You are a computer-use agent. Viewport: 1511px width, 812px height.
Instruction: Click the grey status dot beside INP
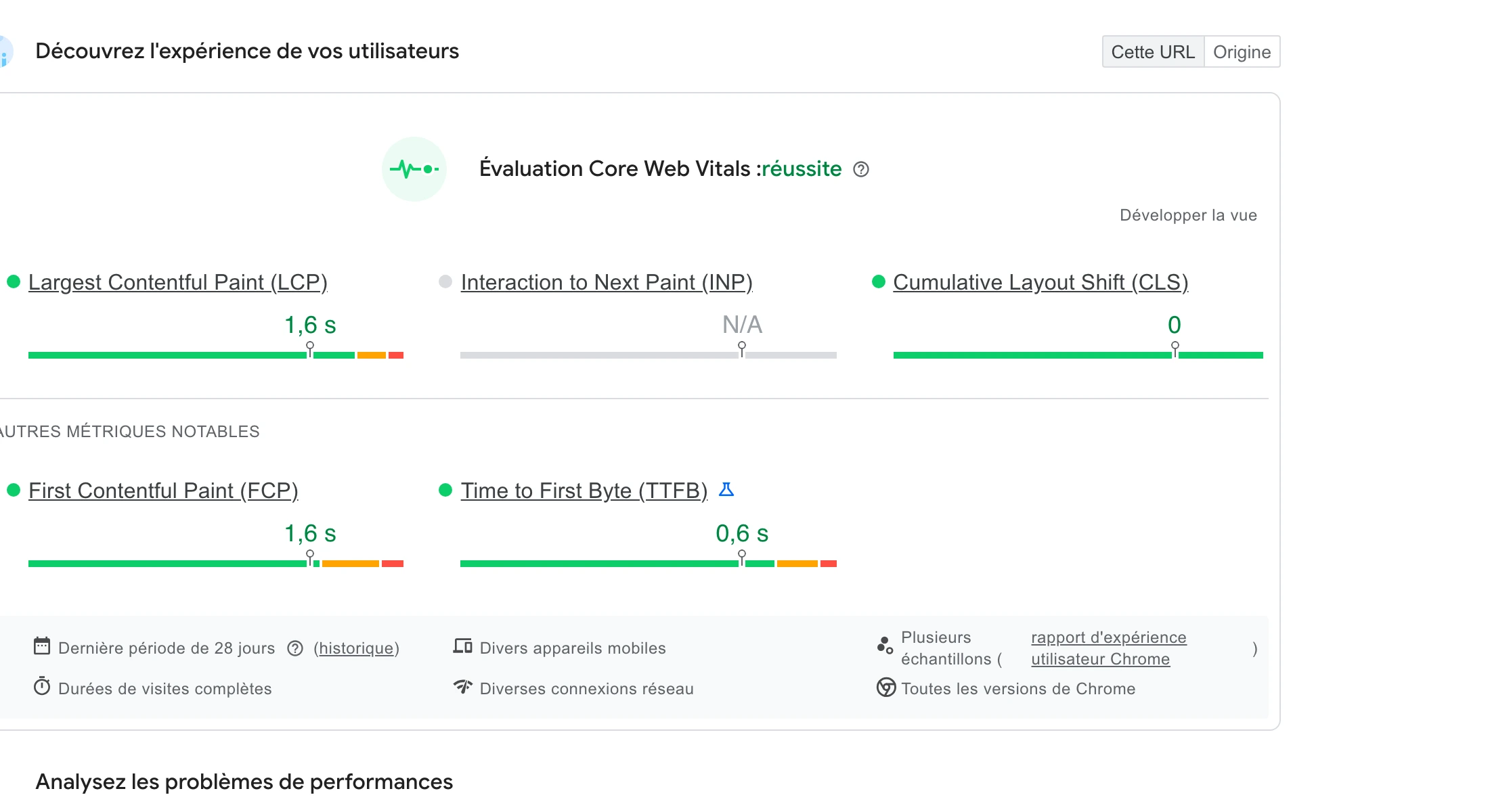[x=445, y=281]
